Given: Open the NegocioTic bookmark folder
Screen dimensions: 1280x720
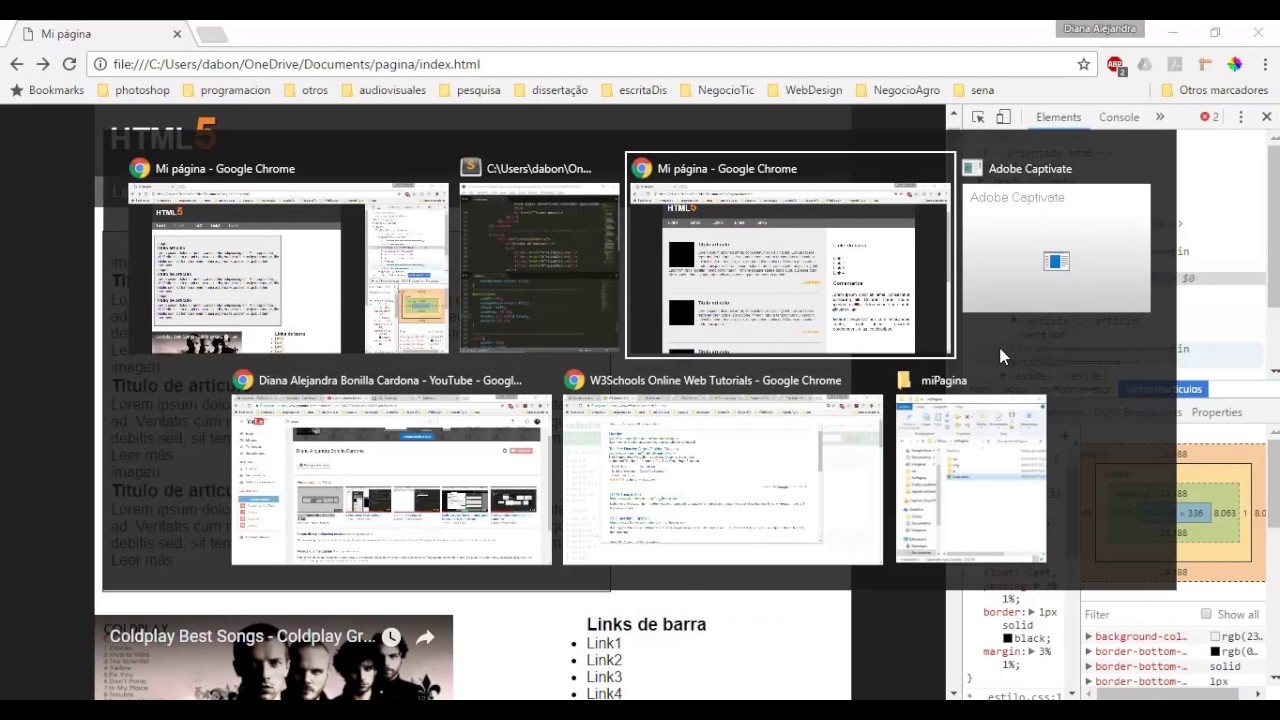Looking at the screenshot, I should (x=716, y=90).
